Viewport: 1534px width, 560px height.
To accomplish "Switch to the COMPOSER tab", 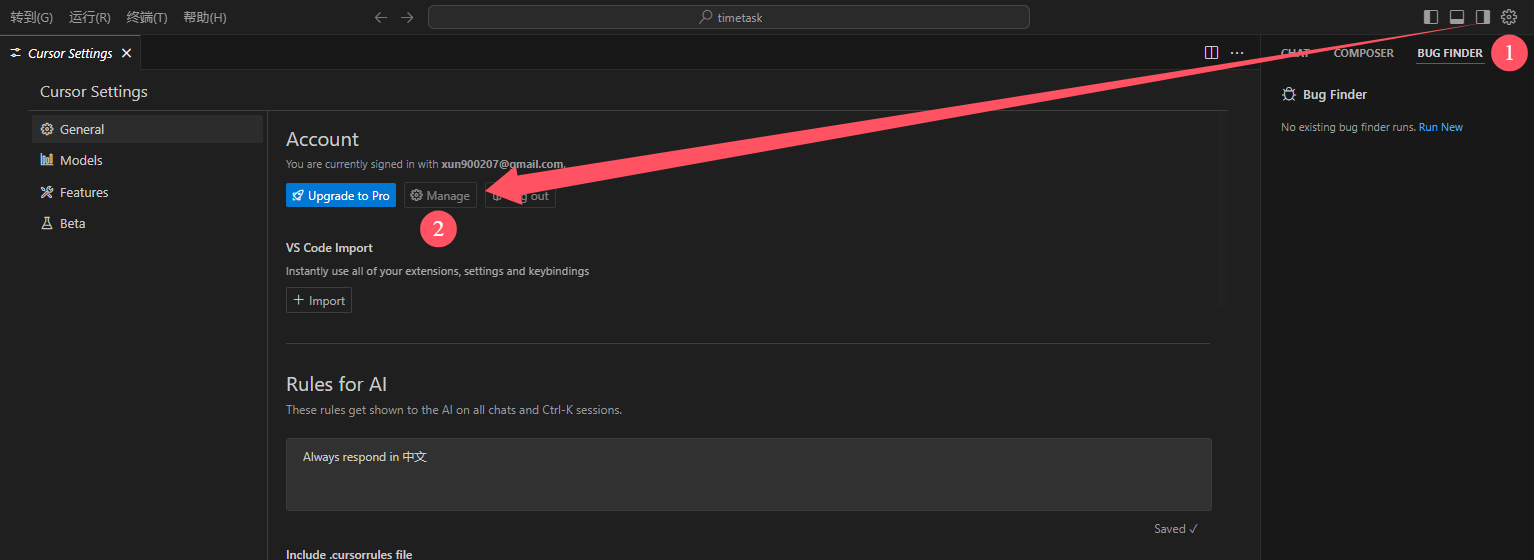I will (x=1363, y=53).
